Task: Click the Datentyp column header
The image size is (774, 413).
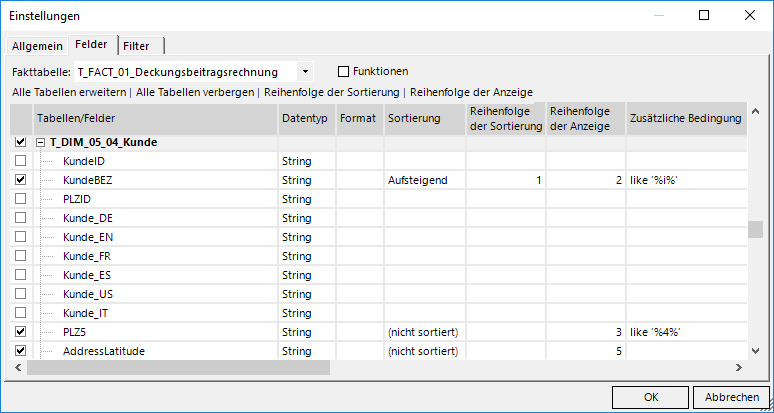Action: click(x=305, y=119)
